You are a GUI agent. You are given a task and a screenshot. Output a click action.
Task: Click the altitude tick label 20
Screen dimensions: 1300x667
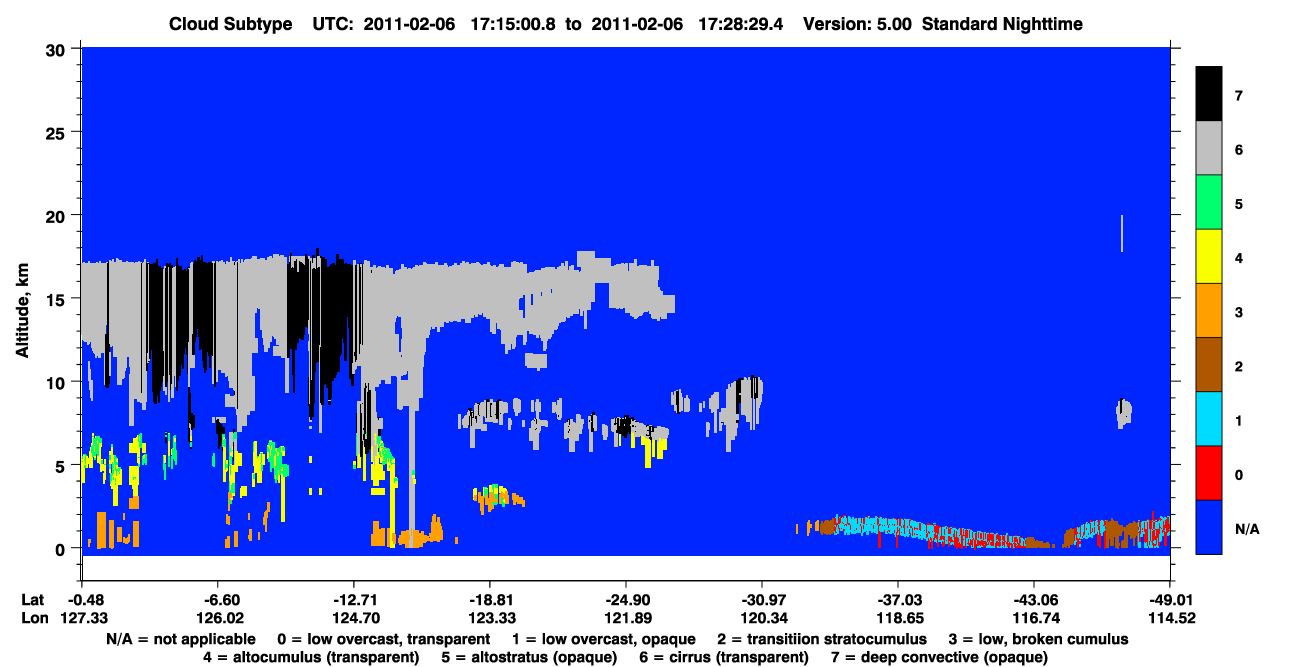coord(58,215)
